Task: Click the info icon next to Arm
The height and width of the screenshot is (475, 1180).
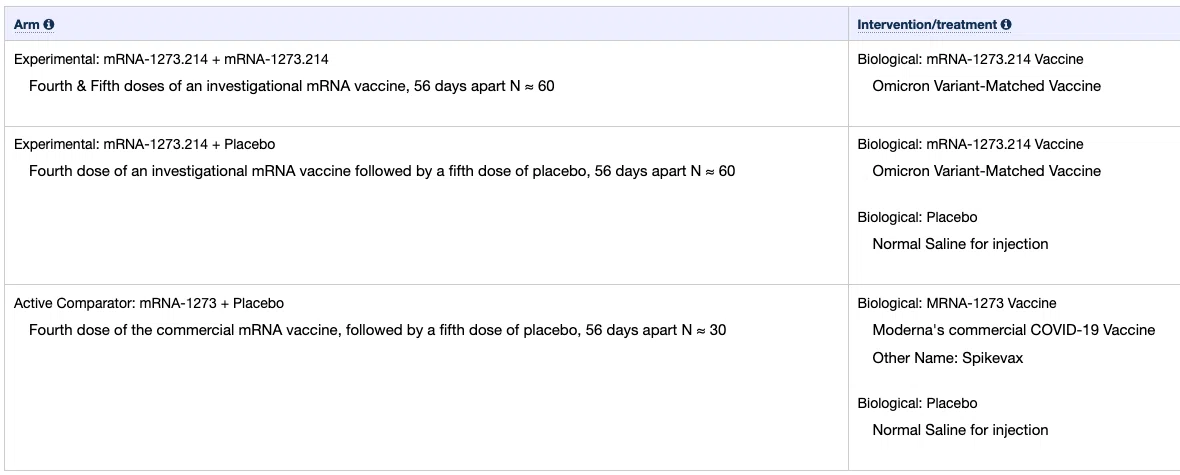Action: (49, 25)
